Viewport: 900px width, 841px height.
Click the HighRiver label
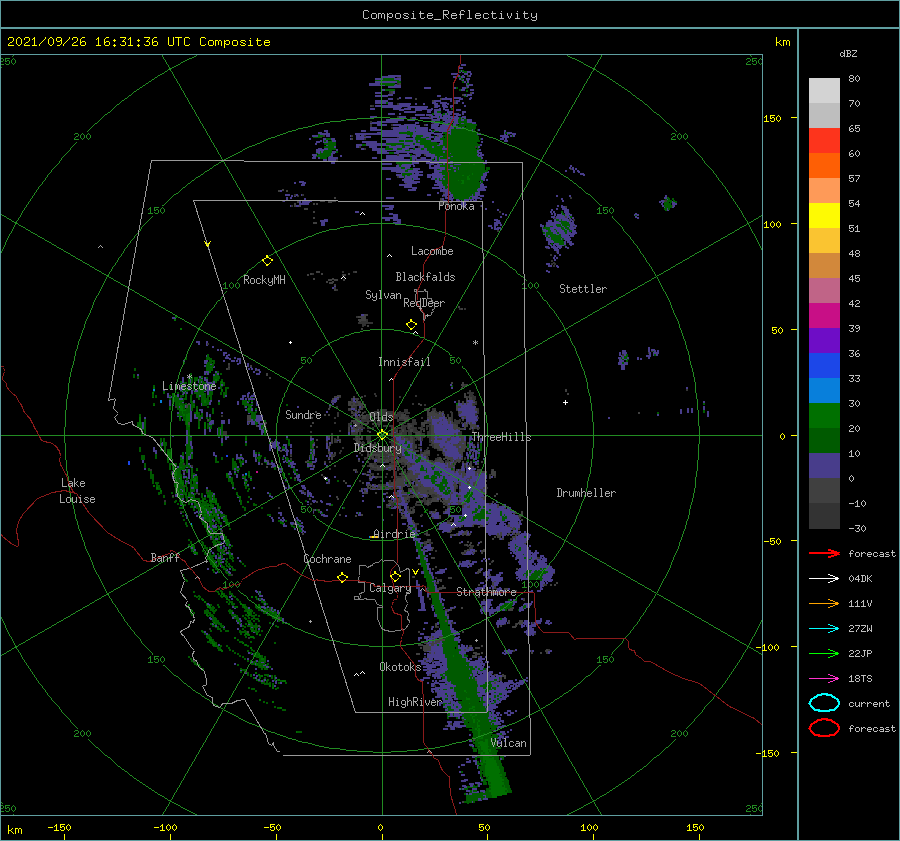pos(415,702)
